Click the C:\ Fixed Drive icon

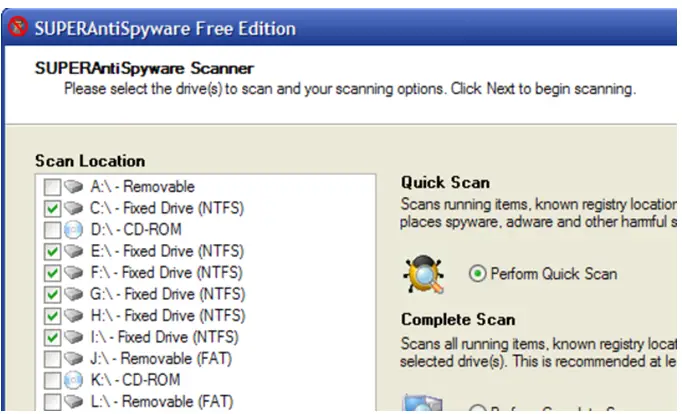tap(74, 208)
